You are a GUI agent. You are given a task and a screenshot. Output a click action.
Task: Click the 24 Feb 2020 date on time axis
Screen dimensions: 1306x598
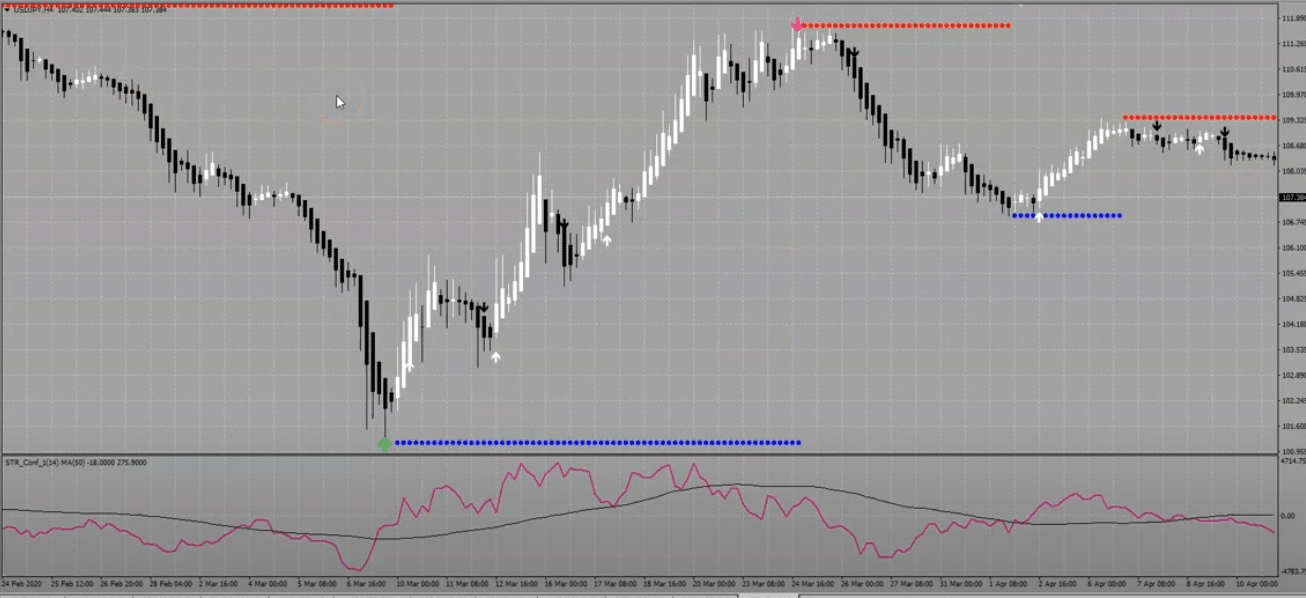coord(23,582)
